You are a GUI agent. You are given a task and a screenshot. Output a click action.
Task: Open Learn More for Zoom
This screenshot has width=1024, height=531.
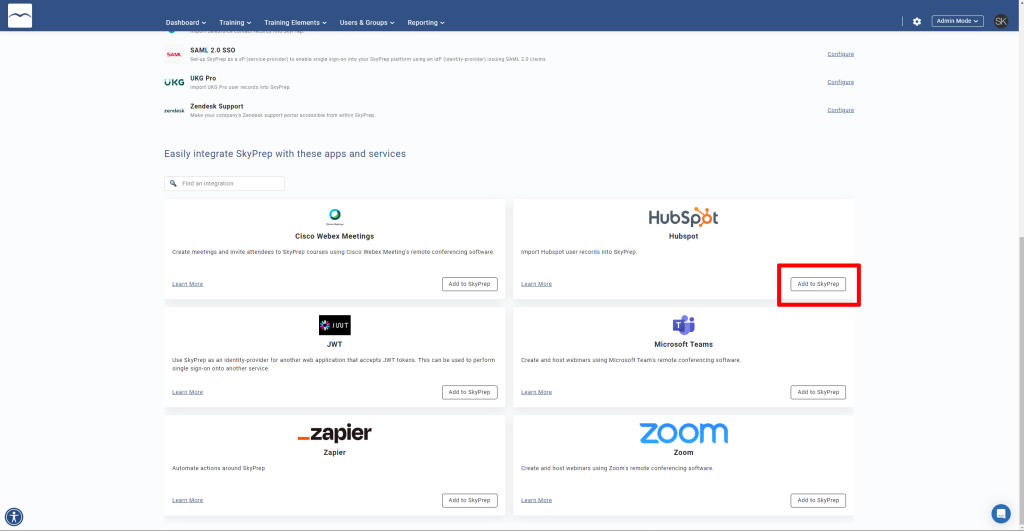click(536, 500)
